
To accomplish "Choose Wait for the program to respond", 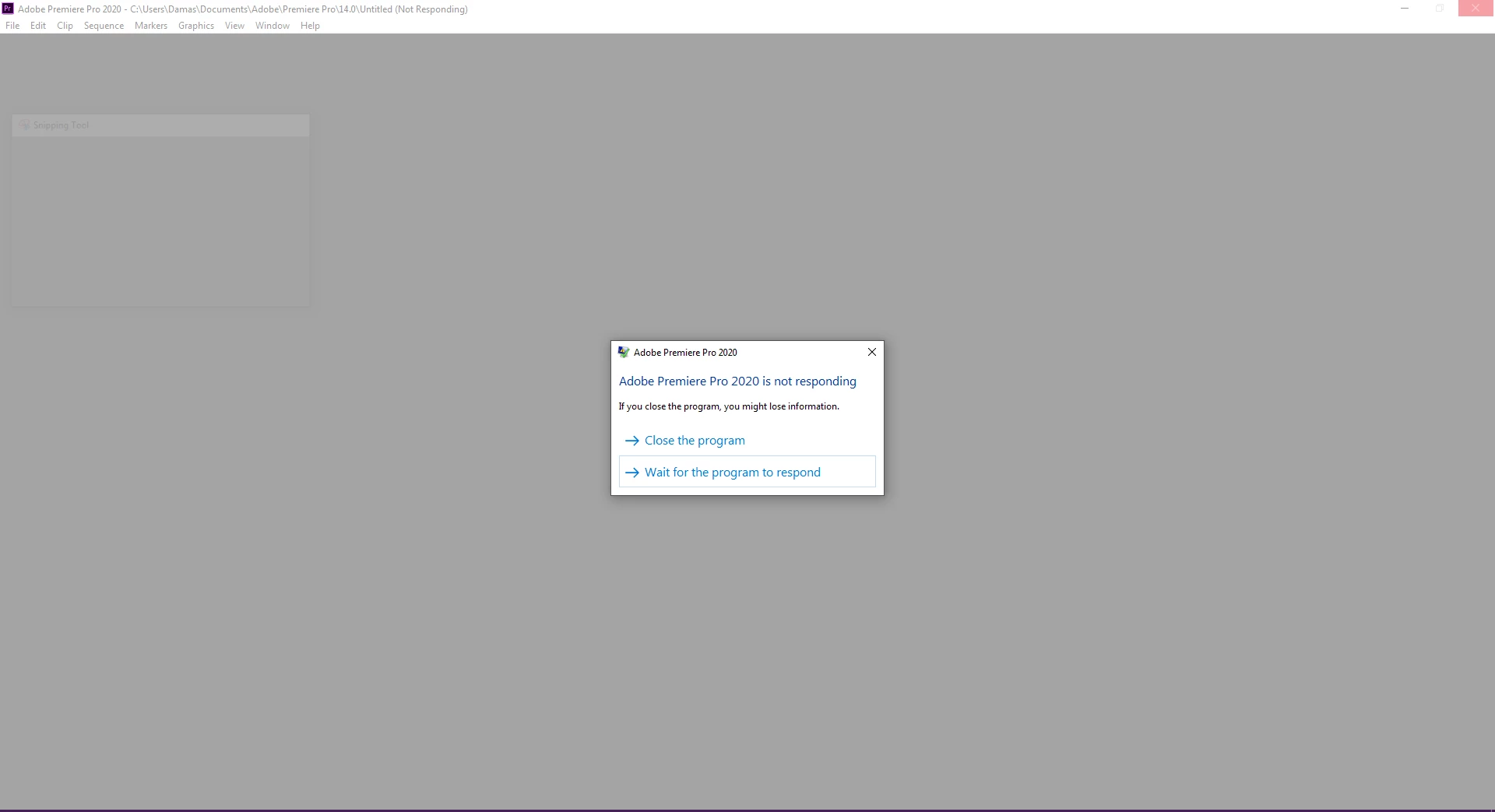I will pos(747,472).
